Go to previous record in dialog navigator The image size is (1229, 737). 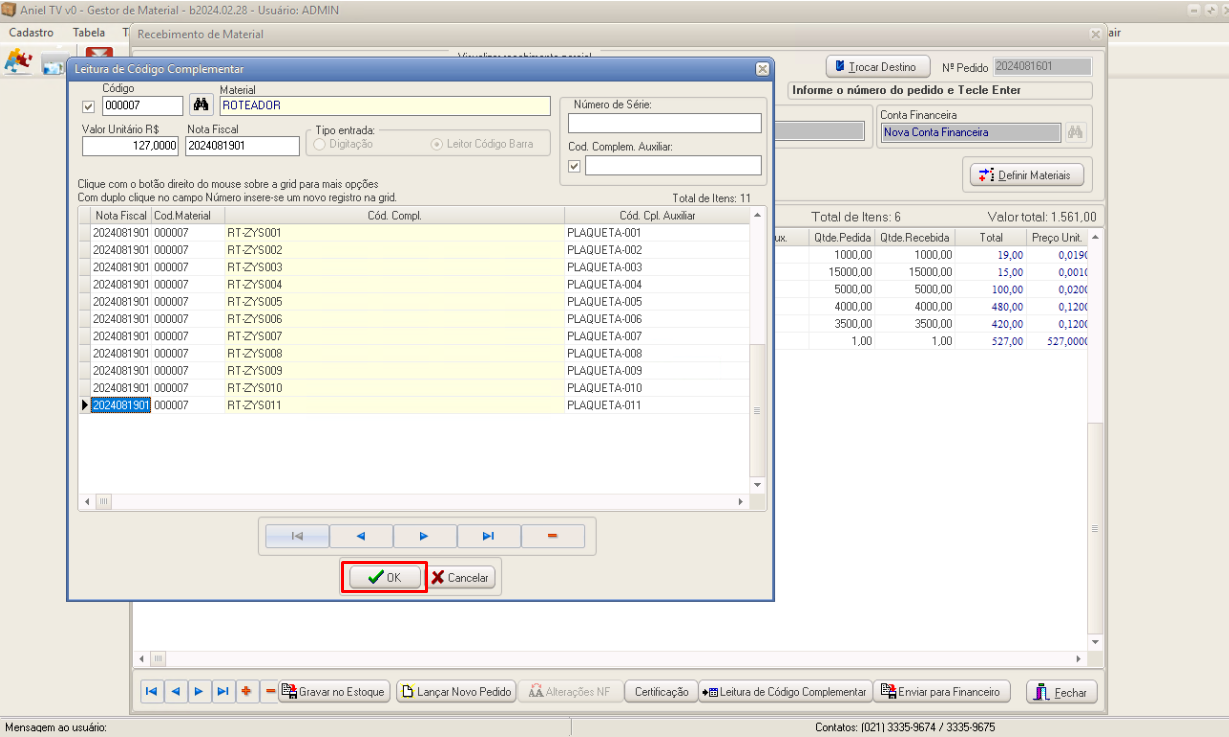(360, 536)
